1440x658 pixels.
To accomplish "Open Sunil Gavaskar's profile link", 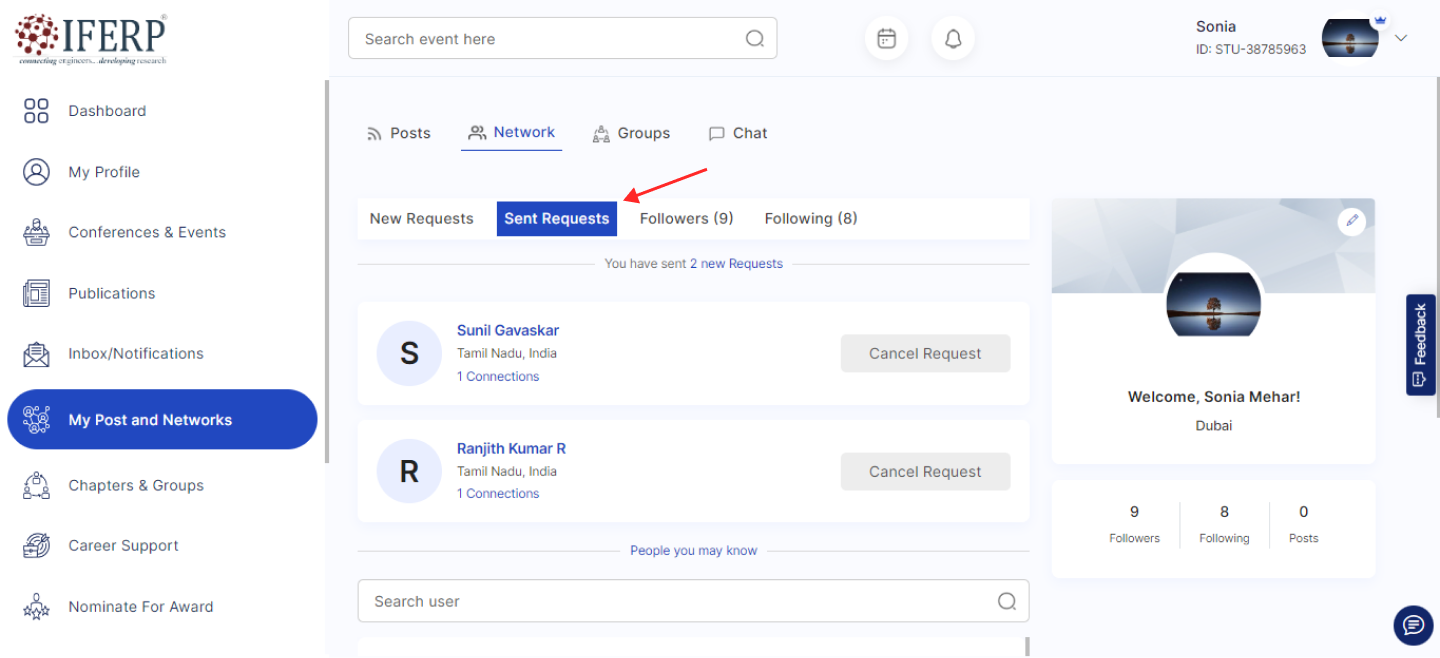I will point(508,330).
